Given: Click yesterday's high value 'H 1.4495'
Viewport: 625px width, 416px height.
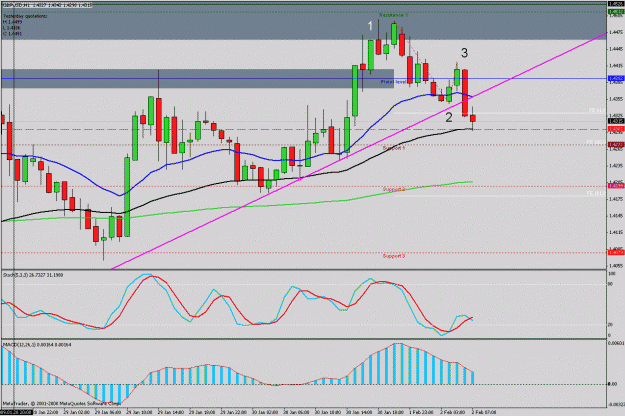Looking at the screenshot, I should click(x=12, y=22).
